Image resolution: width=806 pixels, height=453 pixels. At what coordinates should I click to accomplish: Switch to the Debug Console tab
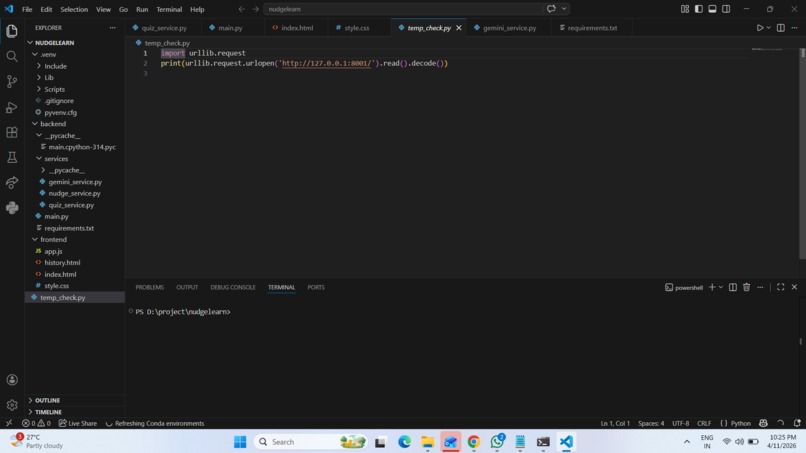click(x=233, y=287)
